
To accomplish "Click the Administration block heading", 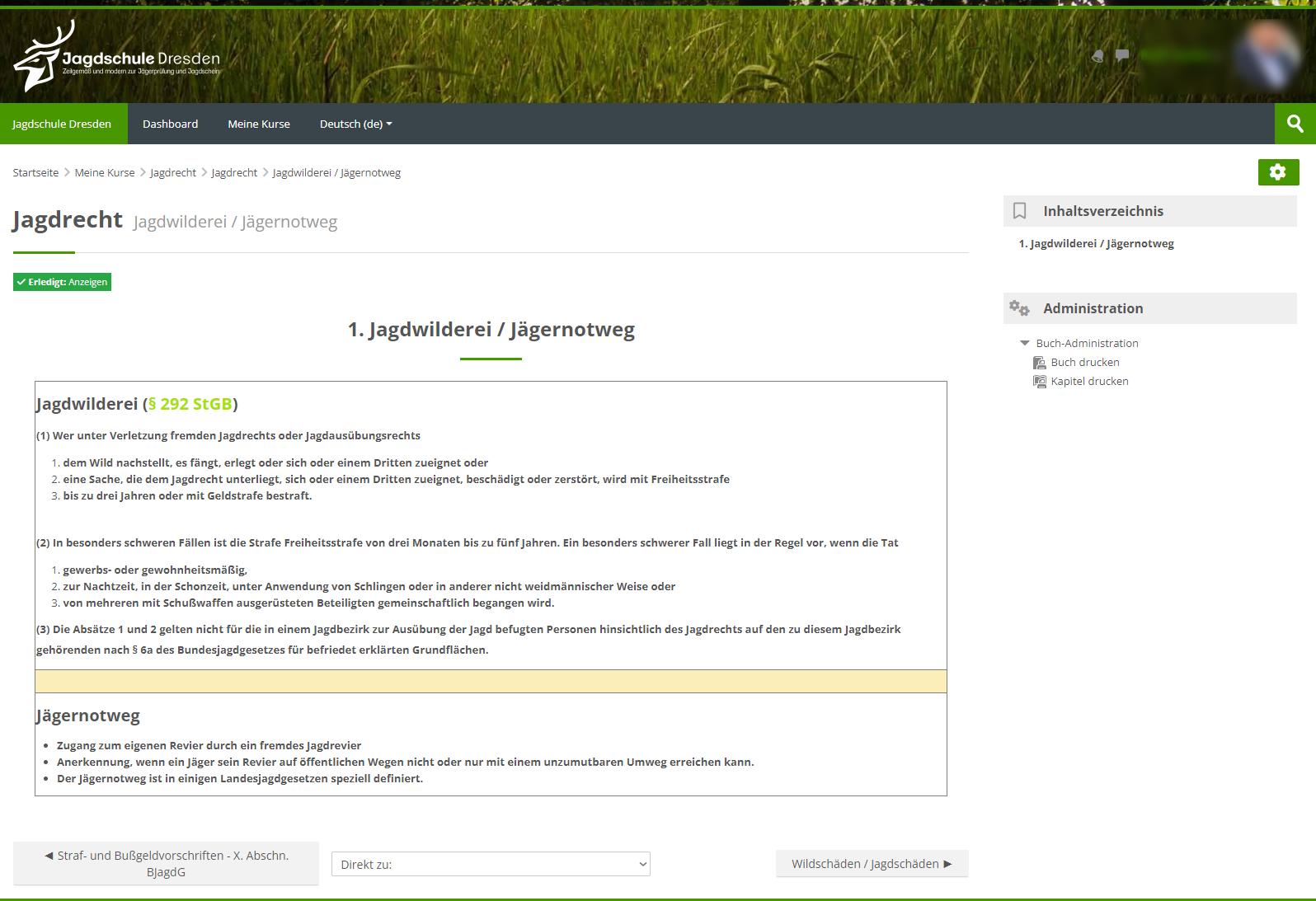I will 1093,308.
